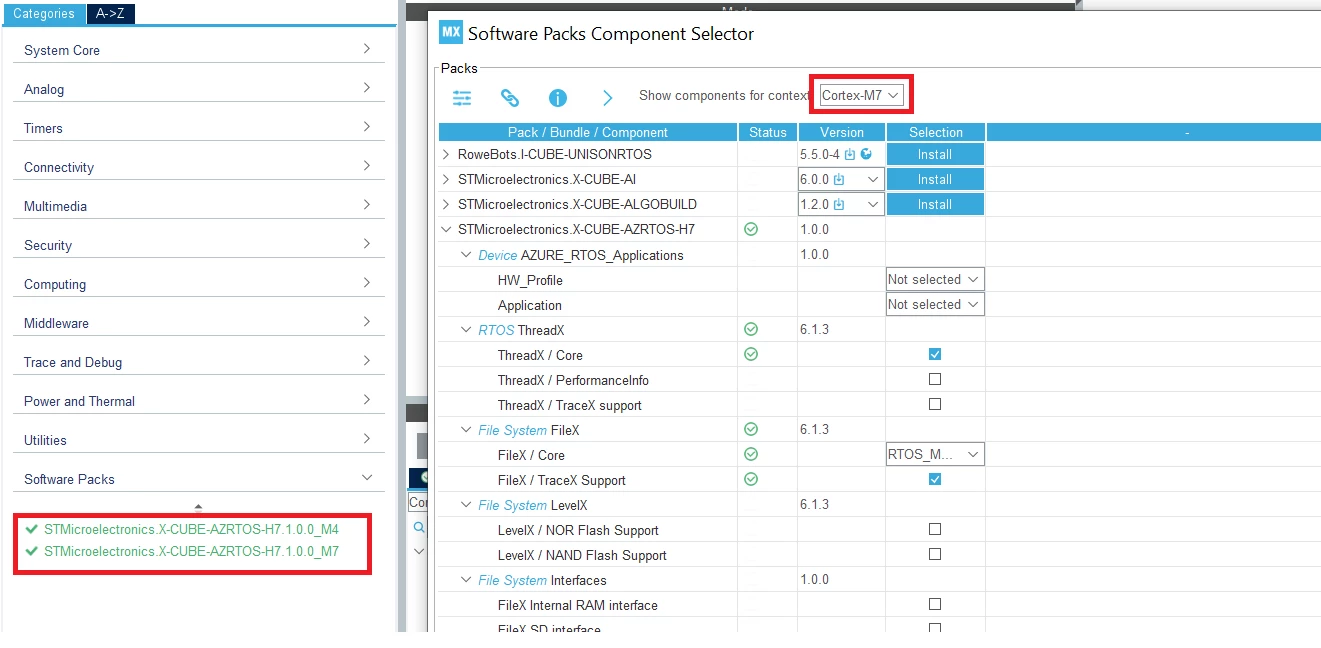Open the X-CUBE-AI version 6.0.0 dropdown
The width and height of the screenshot is (1321, 648).
tap(841, 180)
